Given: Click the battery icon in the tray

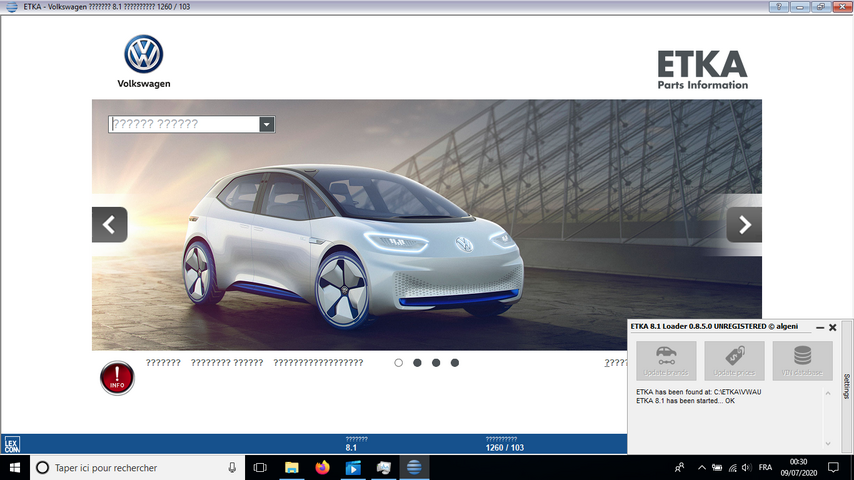Looking at the screenshot, I should [717, 467].
